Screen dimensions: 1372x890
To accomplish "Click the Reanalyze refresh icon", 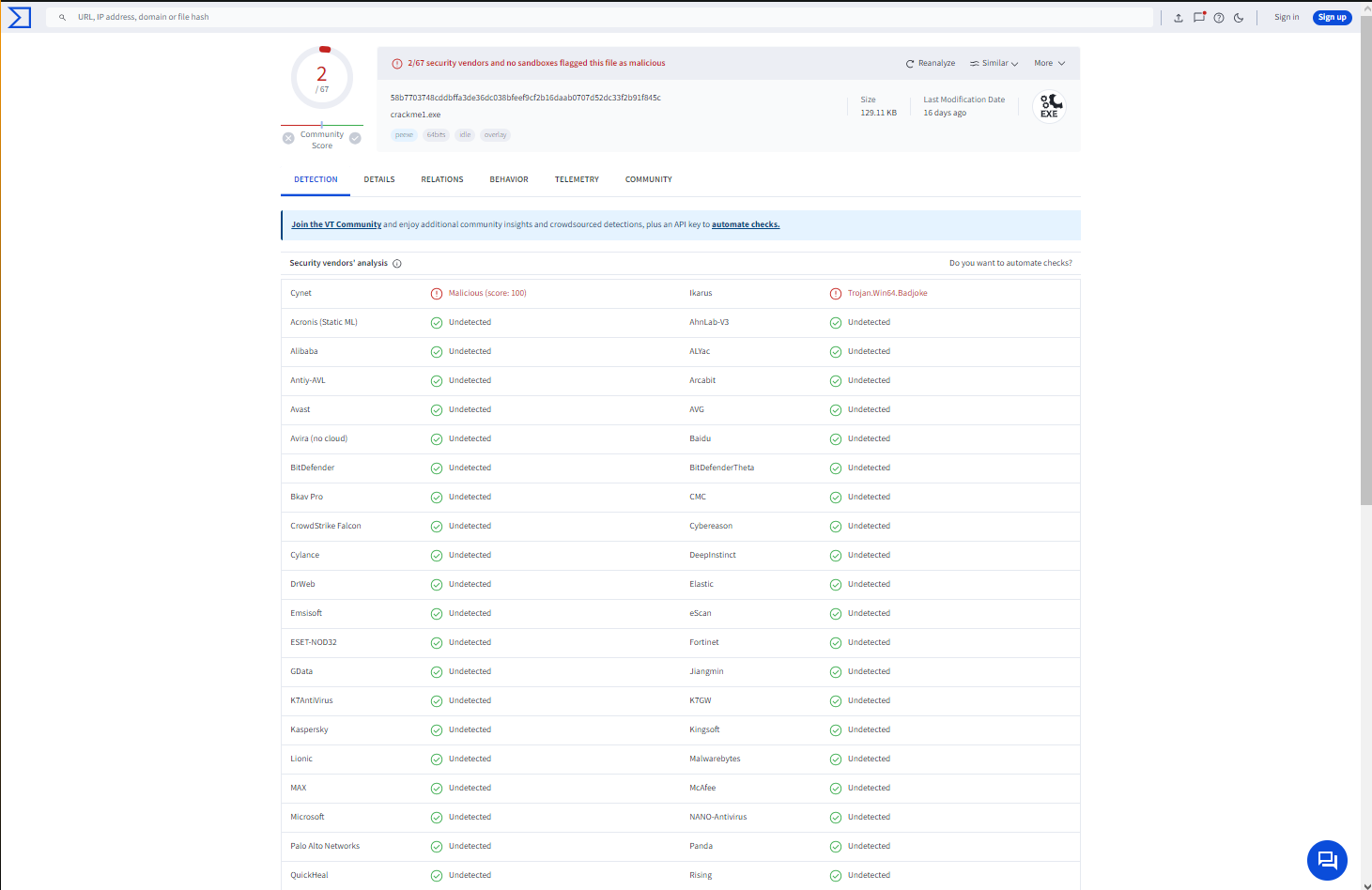I will 909,64.
